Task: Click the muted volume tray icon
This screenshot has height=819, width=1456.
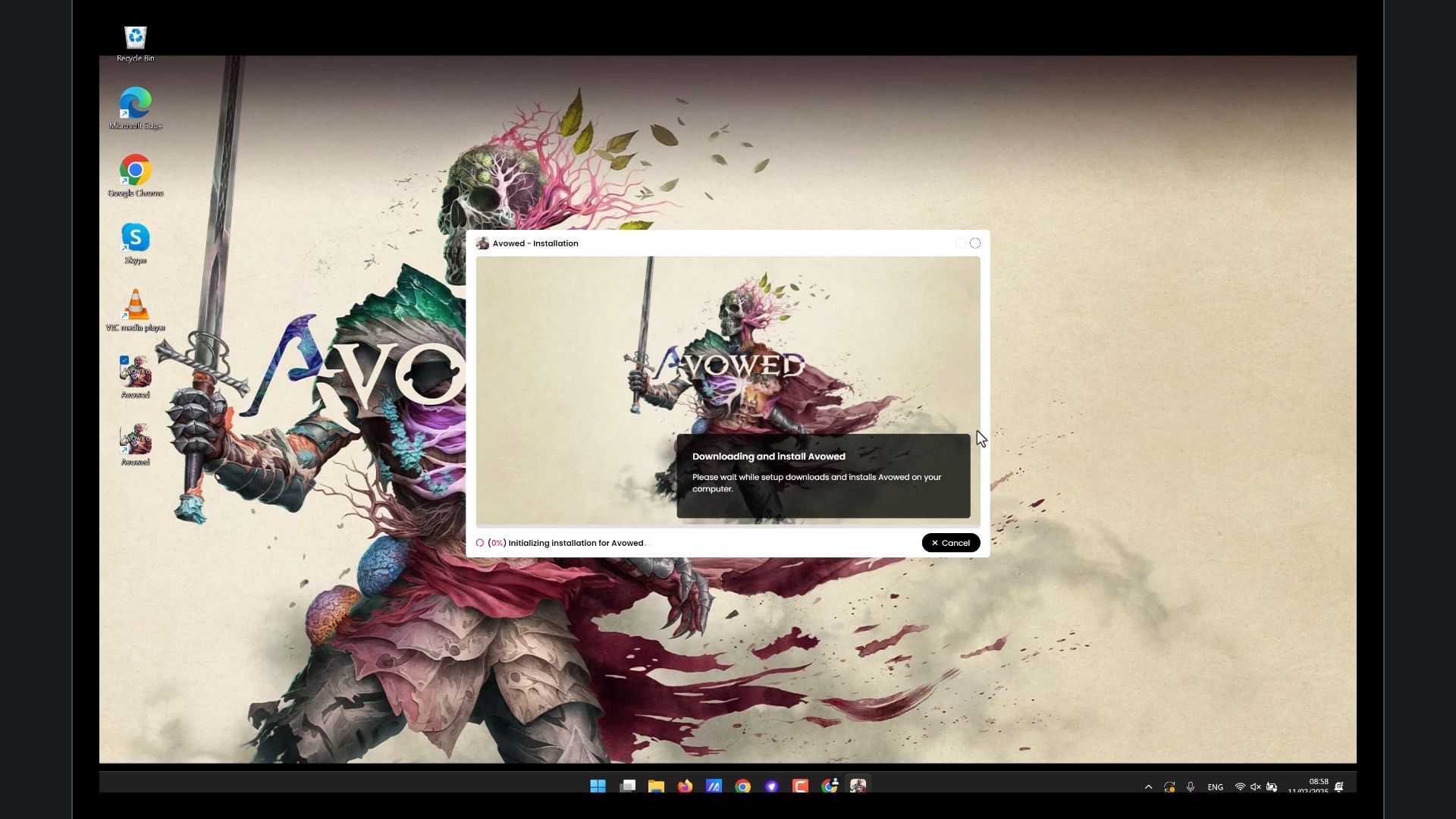Action: [1256, 787]
